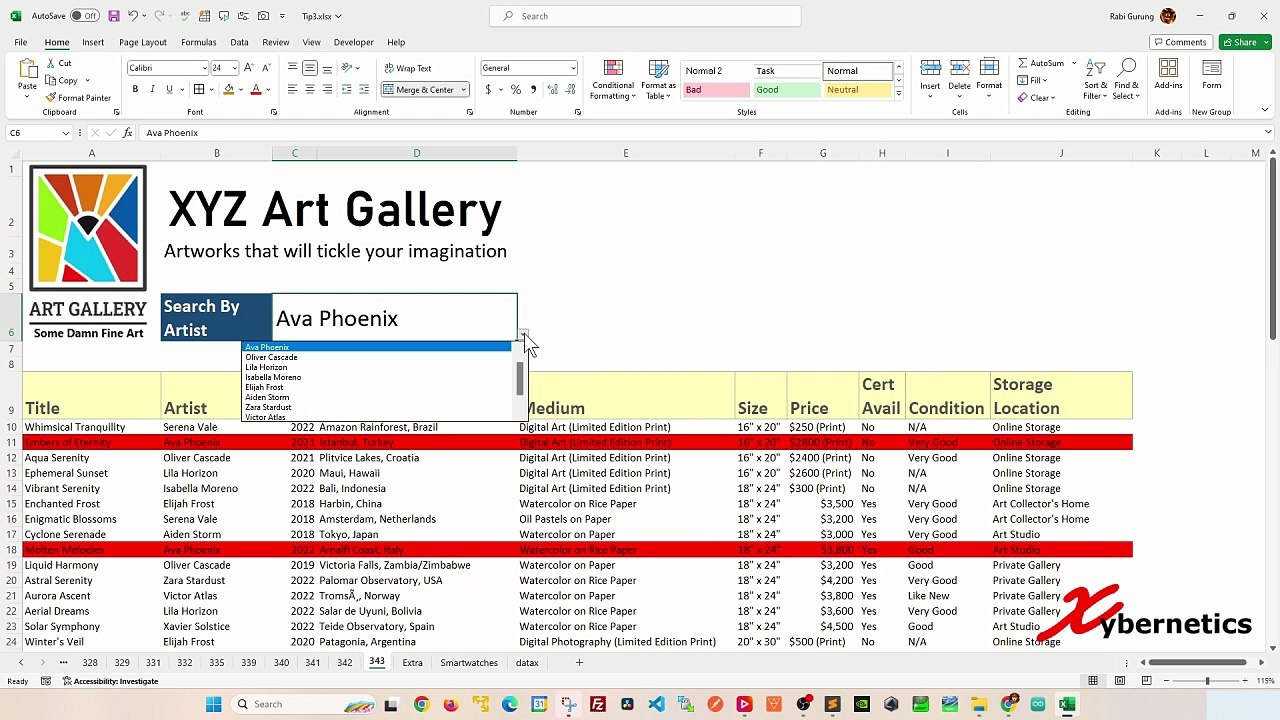This screenshot has width=1280, height=720.
Task: Select Oliver Cascade in dropdown list
Action: [x=272, y=357]
